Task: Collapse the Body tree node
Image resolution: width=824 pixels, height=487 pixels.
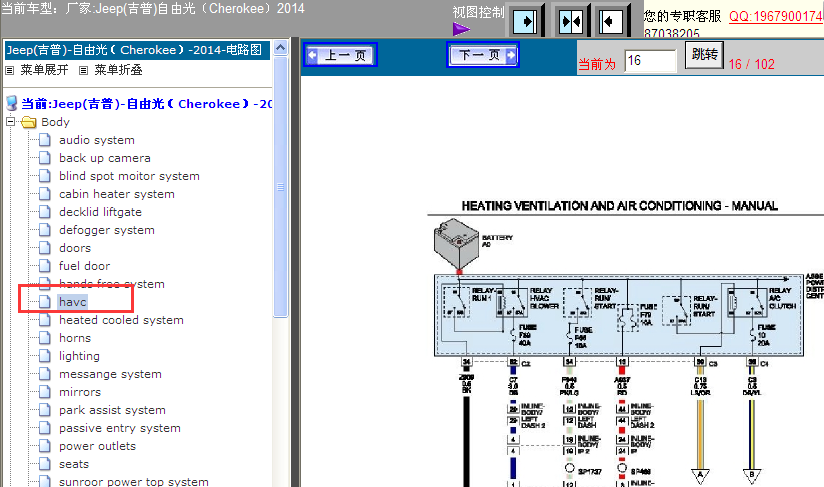Action: (x=10, y=122)
